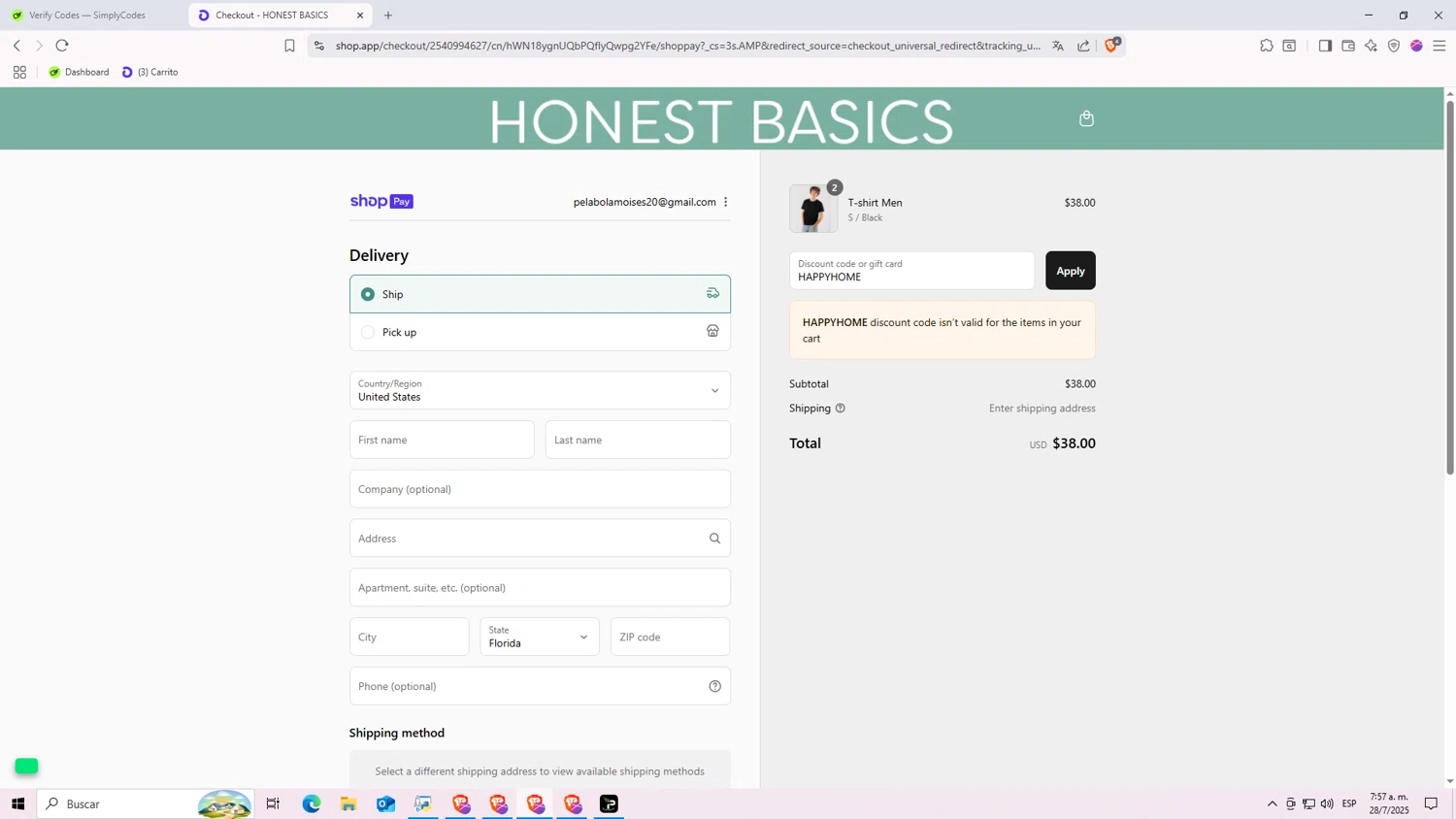1456x819 pixels.
Task: Click the Last name field
Action: 638,440
